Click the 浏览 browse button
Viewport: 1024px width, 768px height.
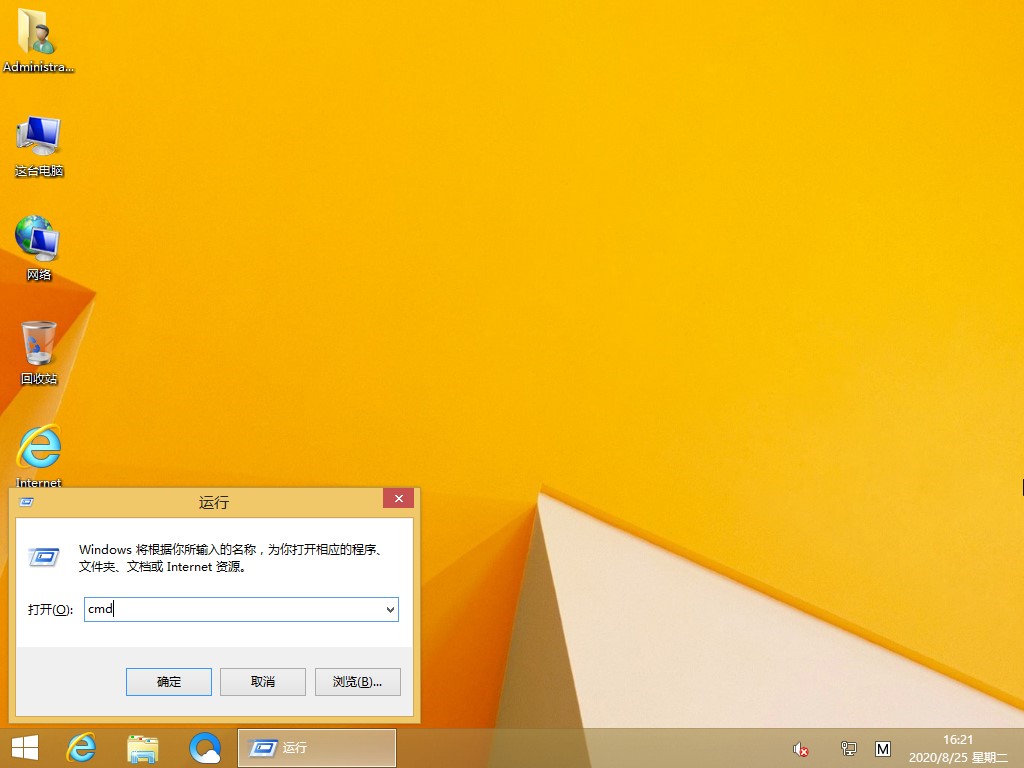coord(357,682)
